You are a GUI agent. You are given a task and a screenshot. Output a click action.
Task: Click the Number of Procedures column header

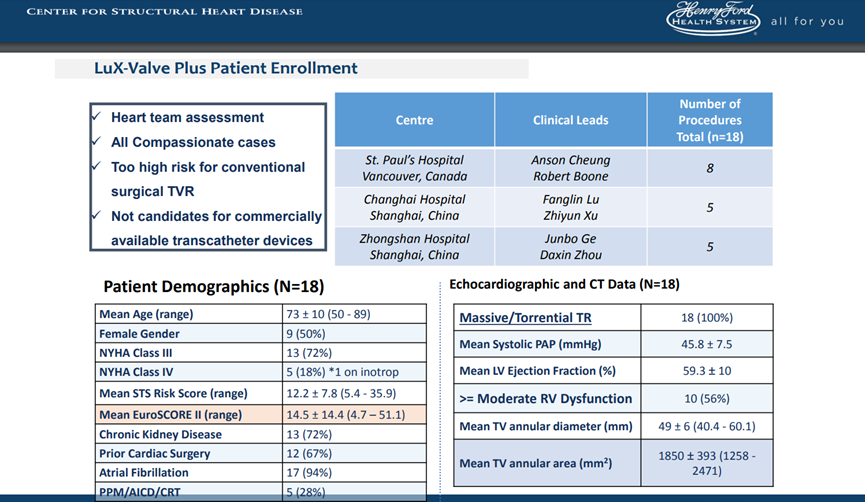pos(709,120)
